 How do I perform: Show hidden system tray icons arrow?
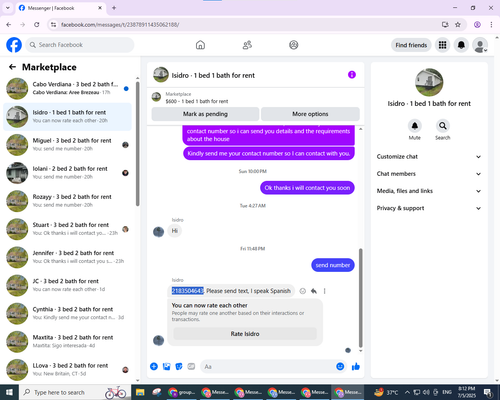pyautogui.click(x=407, y=392)
